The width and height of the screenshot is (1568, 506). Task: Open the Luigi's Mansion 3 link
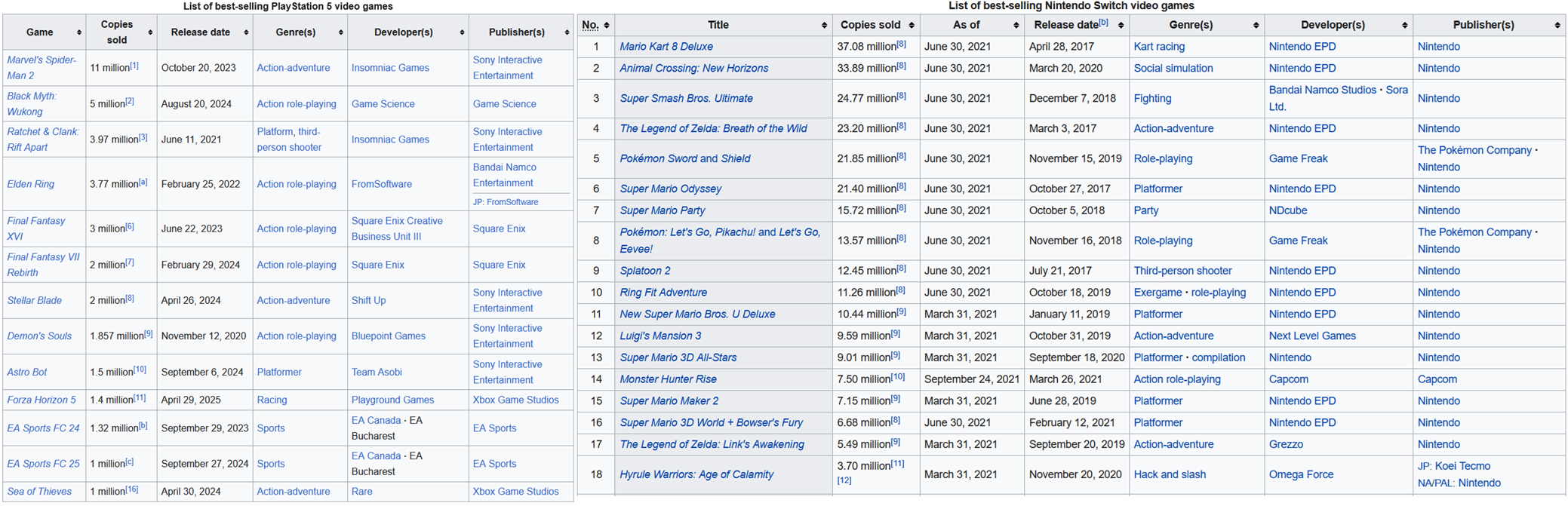[660, 336]
